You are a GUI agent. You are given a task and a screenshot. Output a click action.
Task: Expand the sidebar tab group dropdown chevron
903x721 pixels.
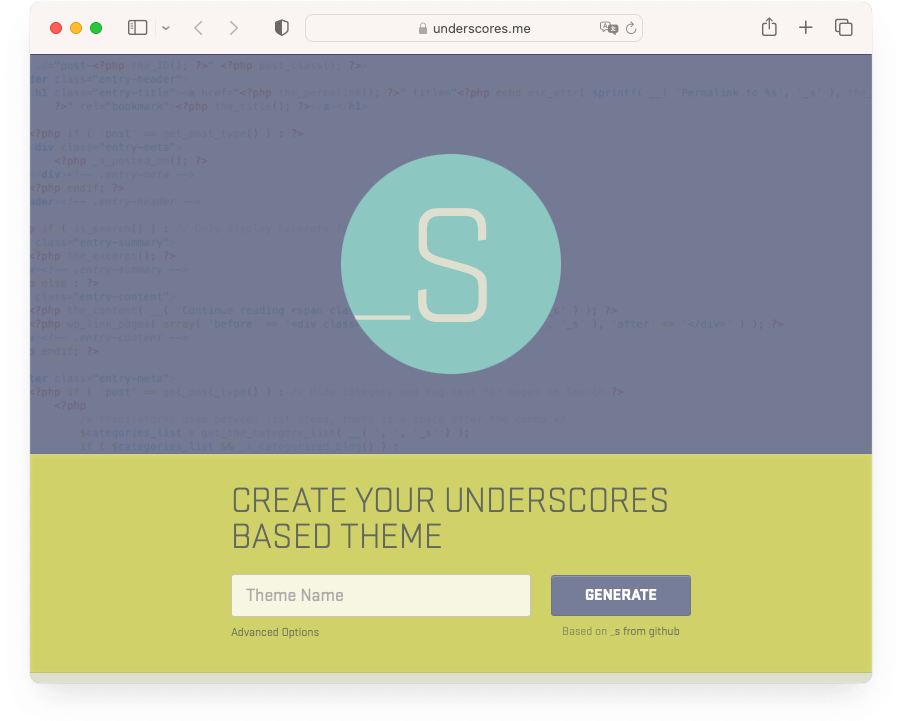(x=166, y=29)
